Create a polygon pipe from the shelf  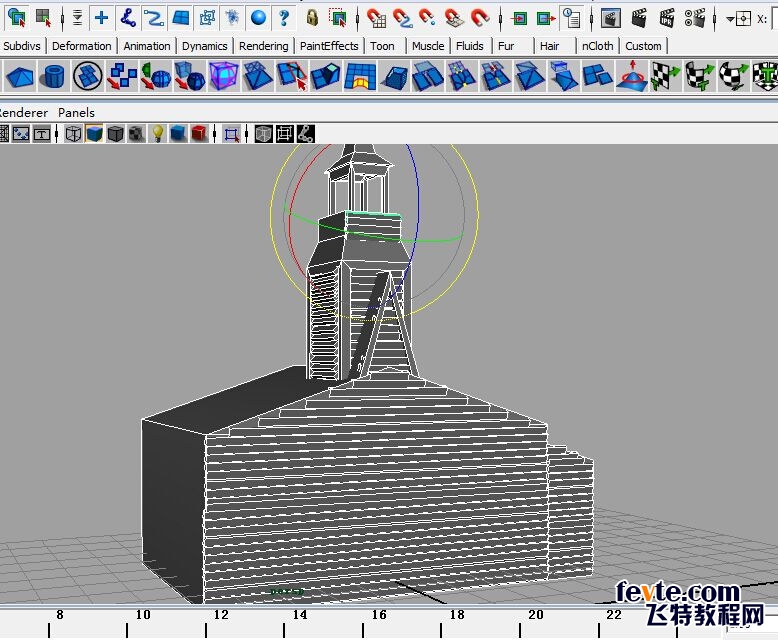click(54, 76)
